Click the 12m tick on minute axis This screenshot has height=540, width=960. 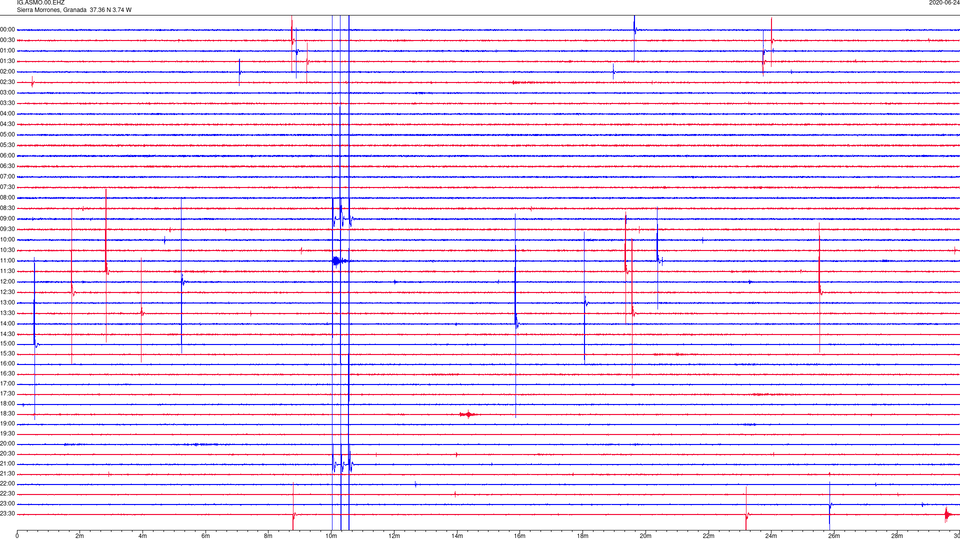394,536
